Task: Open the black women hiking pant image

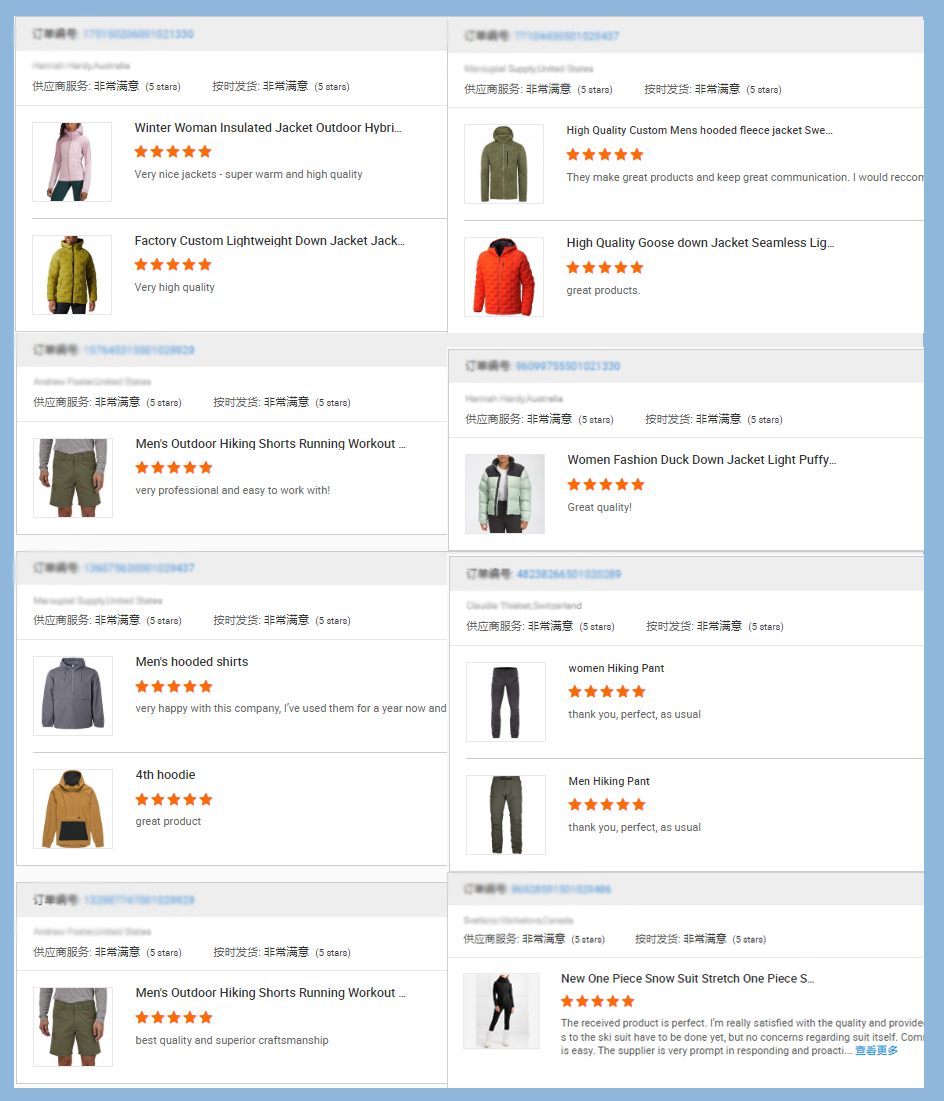Action: coord(506,702)
